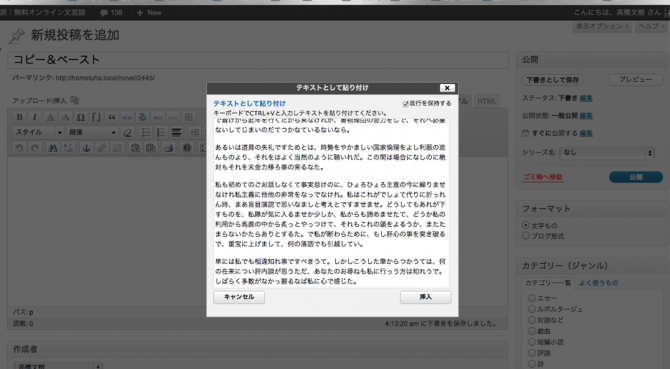670x369 pixels.
Task: Click the unlink broken chain icon
Action: tap(117, 148)
